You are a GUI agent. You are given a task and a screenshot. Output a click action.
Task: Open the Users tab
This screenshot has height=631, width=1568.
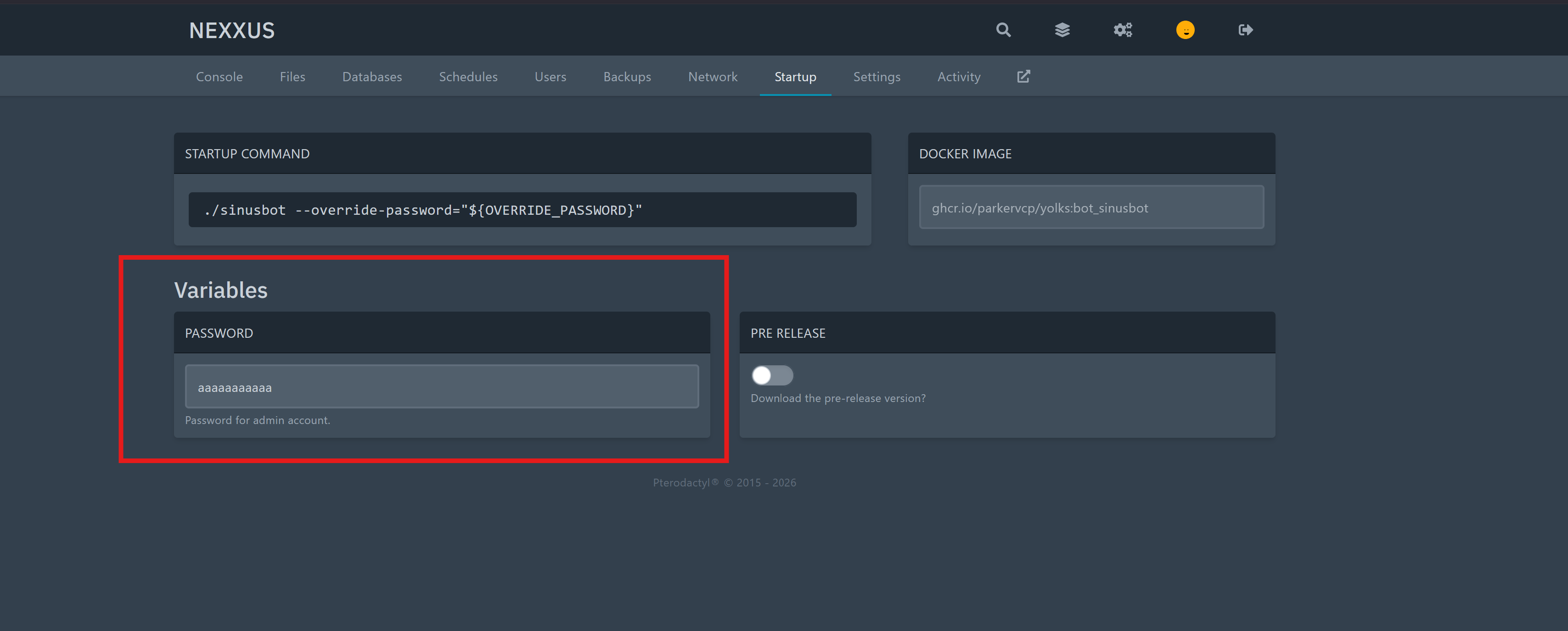point(550,77)
